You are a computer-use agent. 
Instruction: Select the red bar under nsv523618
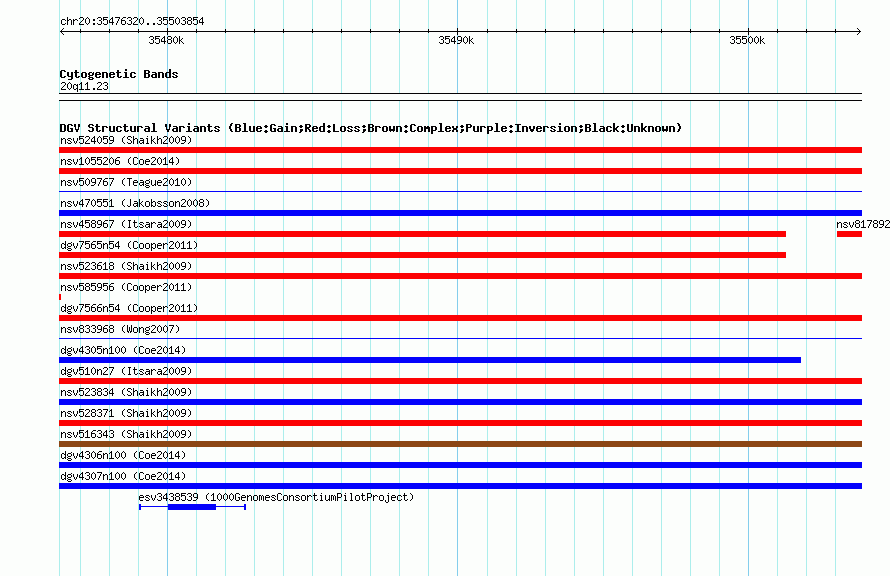click(x=460, y=276)
